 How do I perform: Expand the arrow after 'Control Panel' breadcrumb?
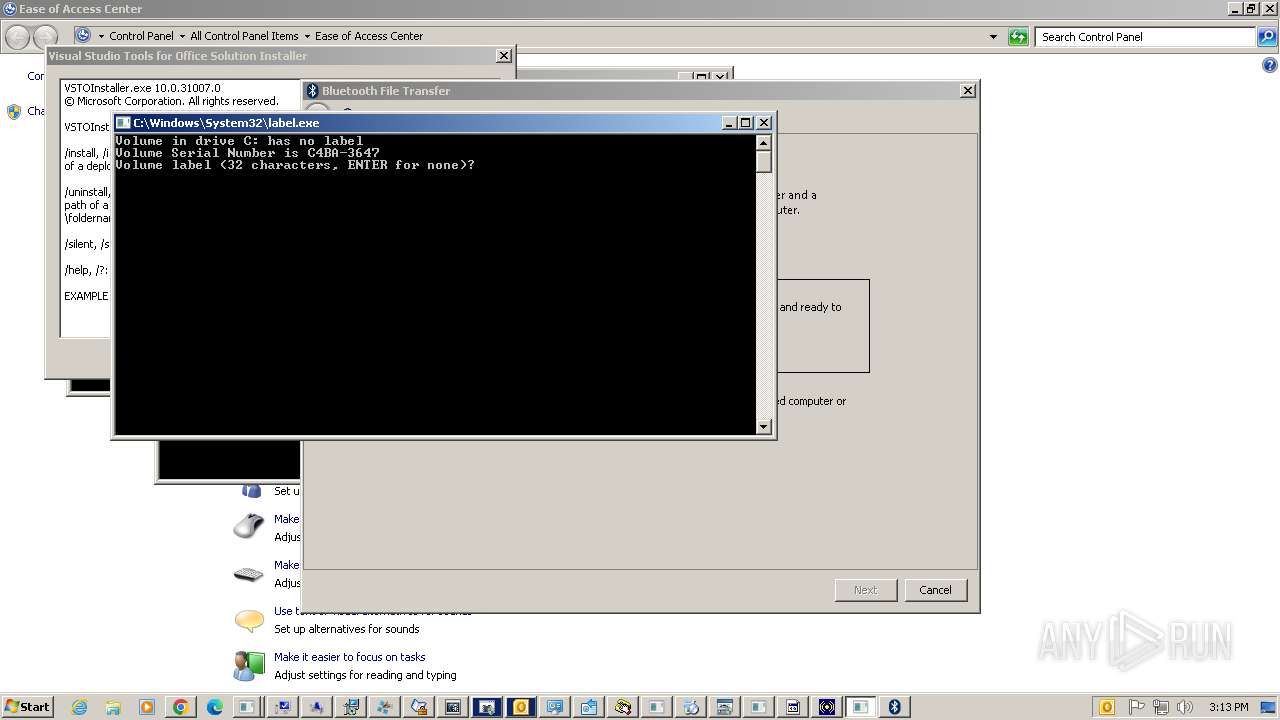tap(181, 36)
